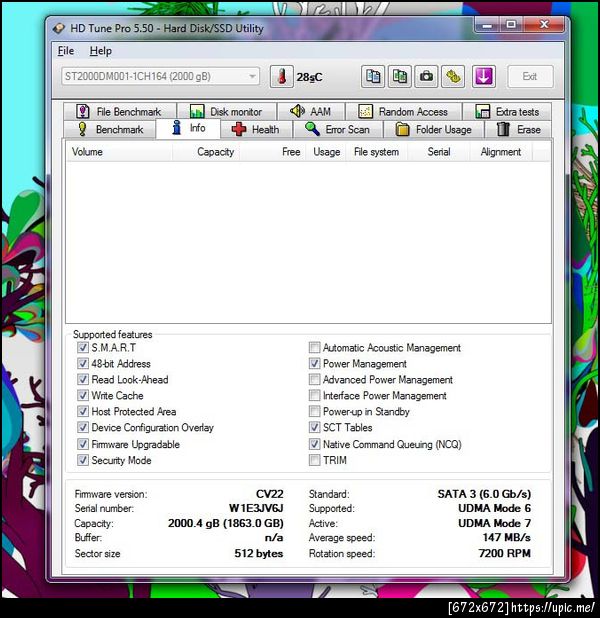The height and width of the screenshot is (618, 600).
Task: Toggle the Read Look-Ahead checkbox
Action: tap(83, 380)
